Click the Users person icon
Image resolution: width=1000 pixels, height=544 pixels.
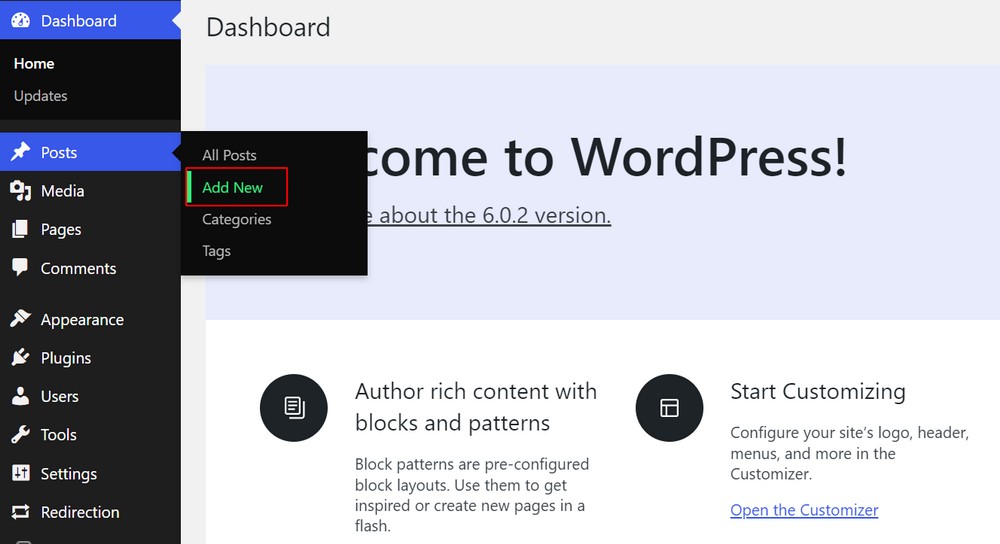(x=20, y=396)
